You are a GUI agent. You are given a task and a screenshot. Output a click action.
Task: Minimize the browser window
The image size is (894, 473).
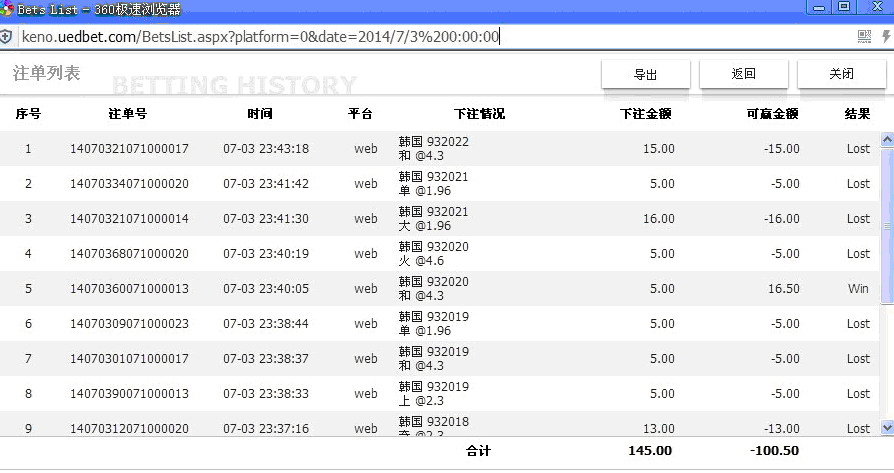[819, 7]
